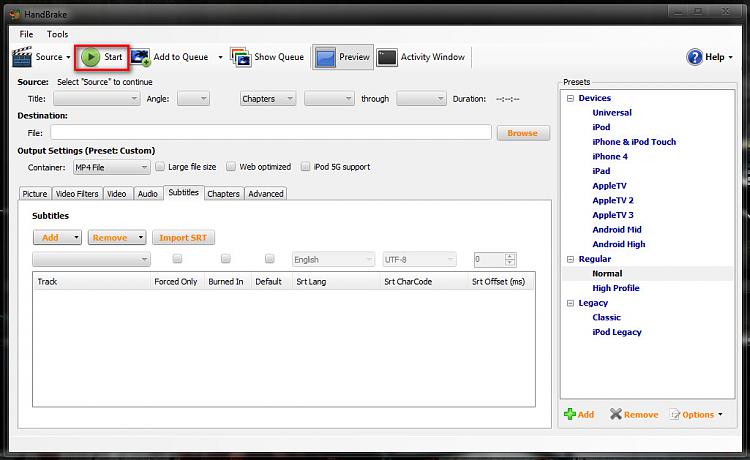Open the start chapter dropdown before 'through'
750x460 pixels.
pyautogui.click(x=329, y=99)
